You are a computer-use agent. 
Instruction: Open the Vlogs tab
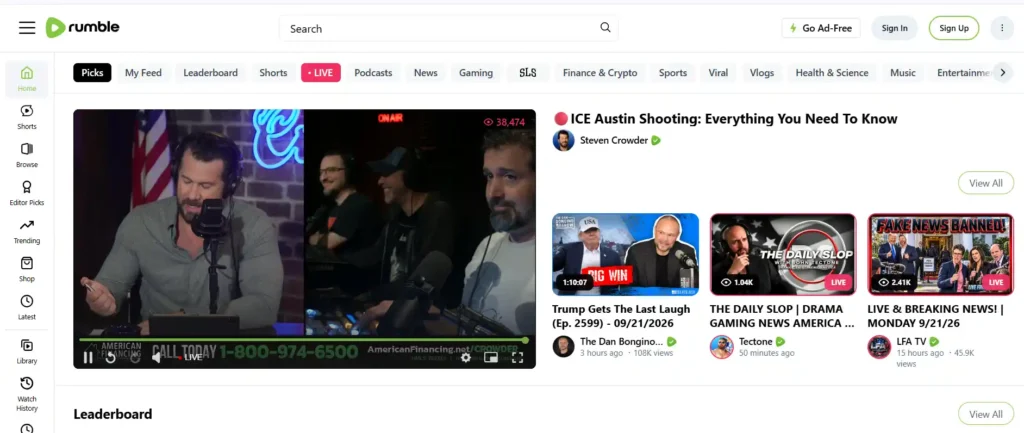tap(761, 72)
